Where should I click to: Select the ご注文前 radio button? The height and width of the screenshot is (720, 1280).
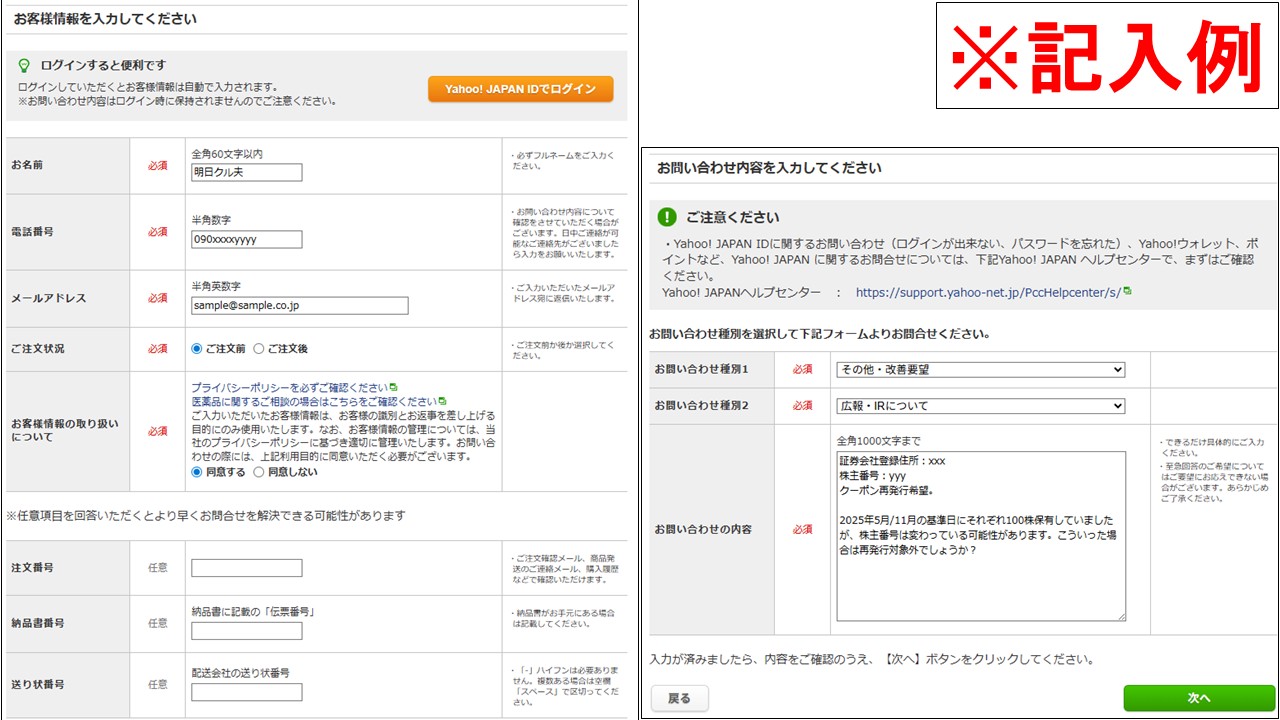197,349
